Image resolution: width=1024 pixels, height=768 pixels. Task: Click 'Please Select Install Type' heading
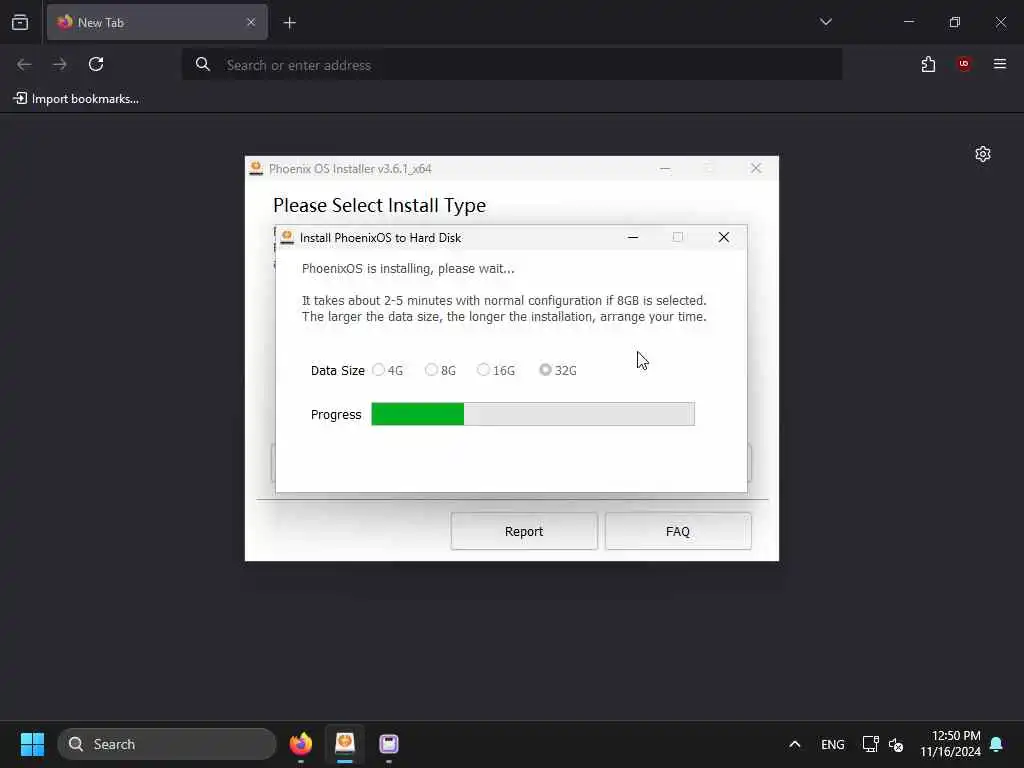(379, 205)
